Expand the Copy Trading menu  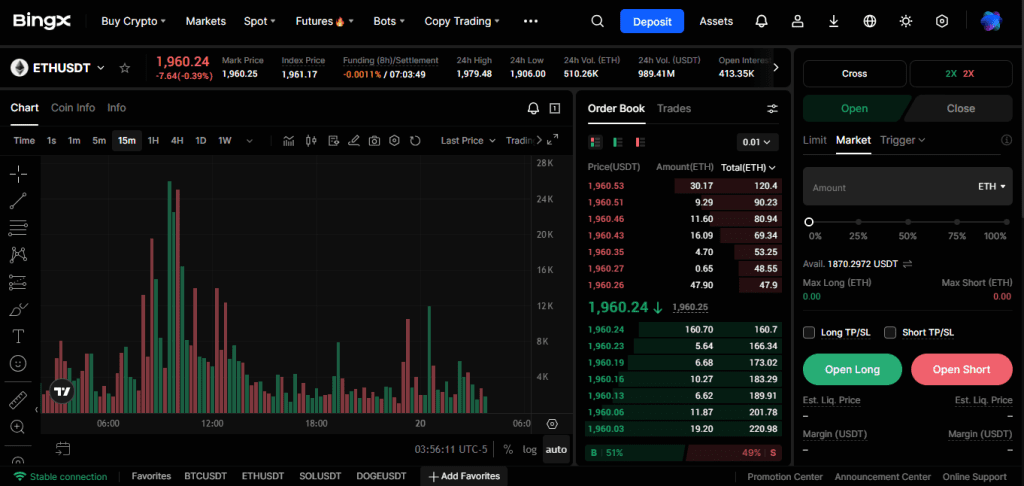coord(462,22)
